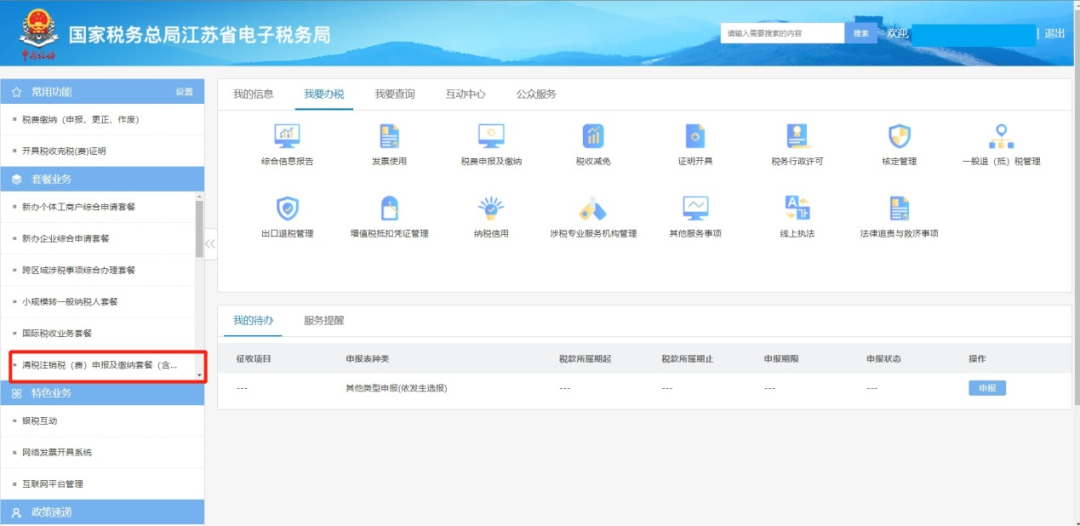The image size is (1080, 526).
Task: Select 我的待办 tab
Action: pos(253,320)
